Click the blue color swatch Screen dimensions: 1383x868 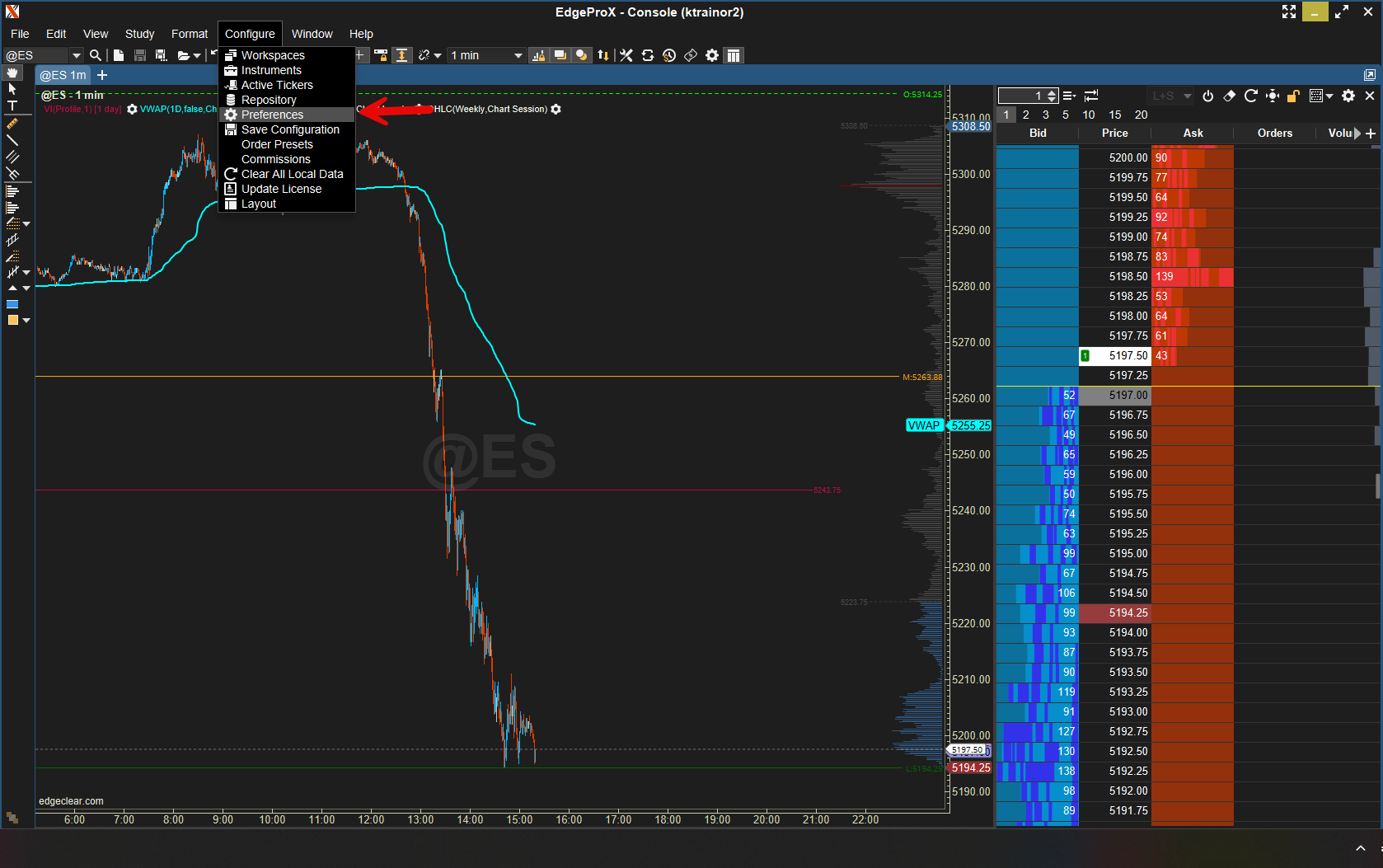click(12, 304)
